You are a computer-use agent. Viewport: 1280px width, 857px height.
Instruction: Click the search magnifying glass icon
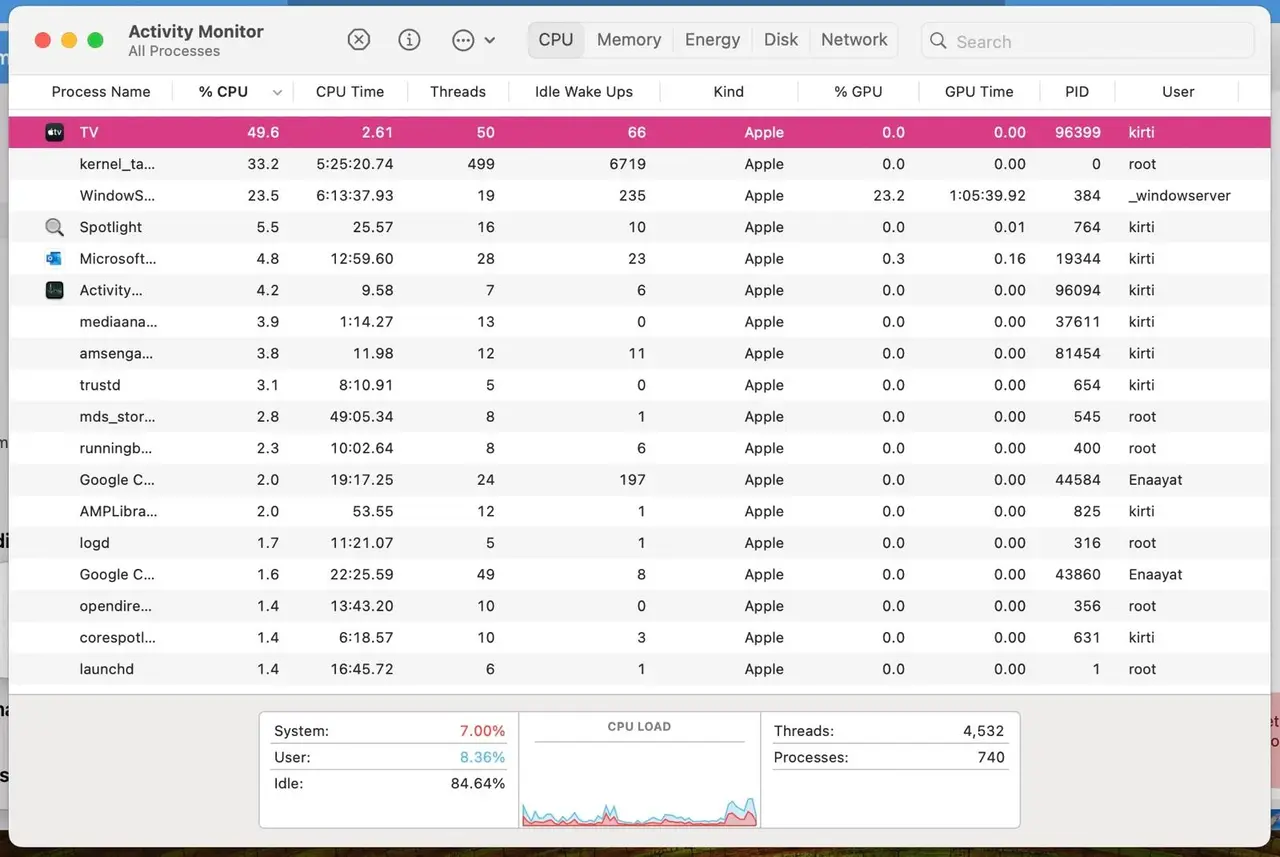tap(938, 41)
